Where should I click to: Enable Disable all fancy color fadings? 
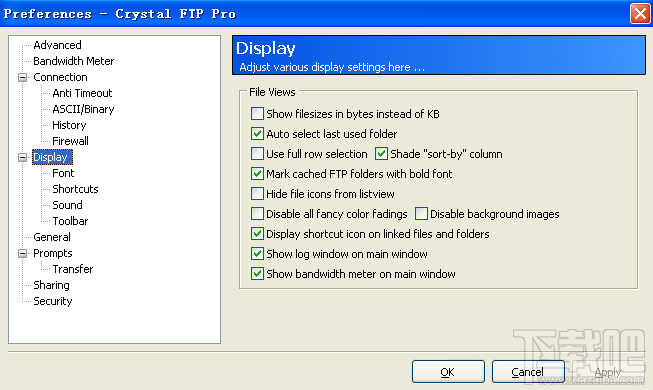click(257, 214)
